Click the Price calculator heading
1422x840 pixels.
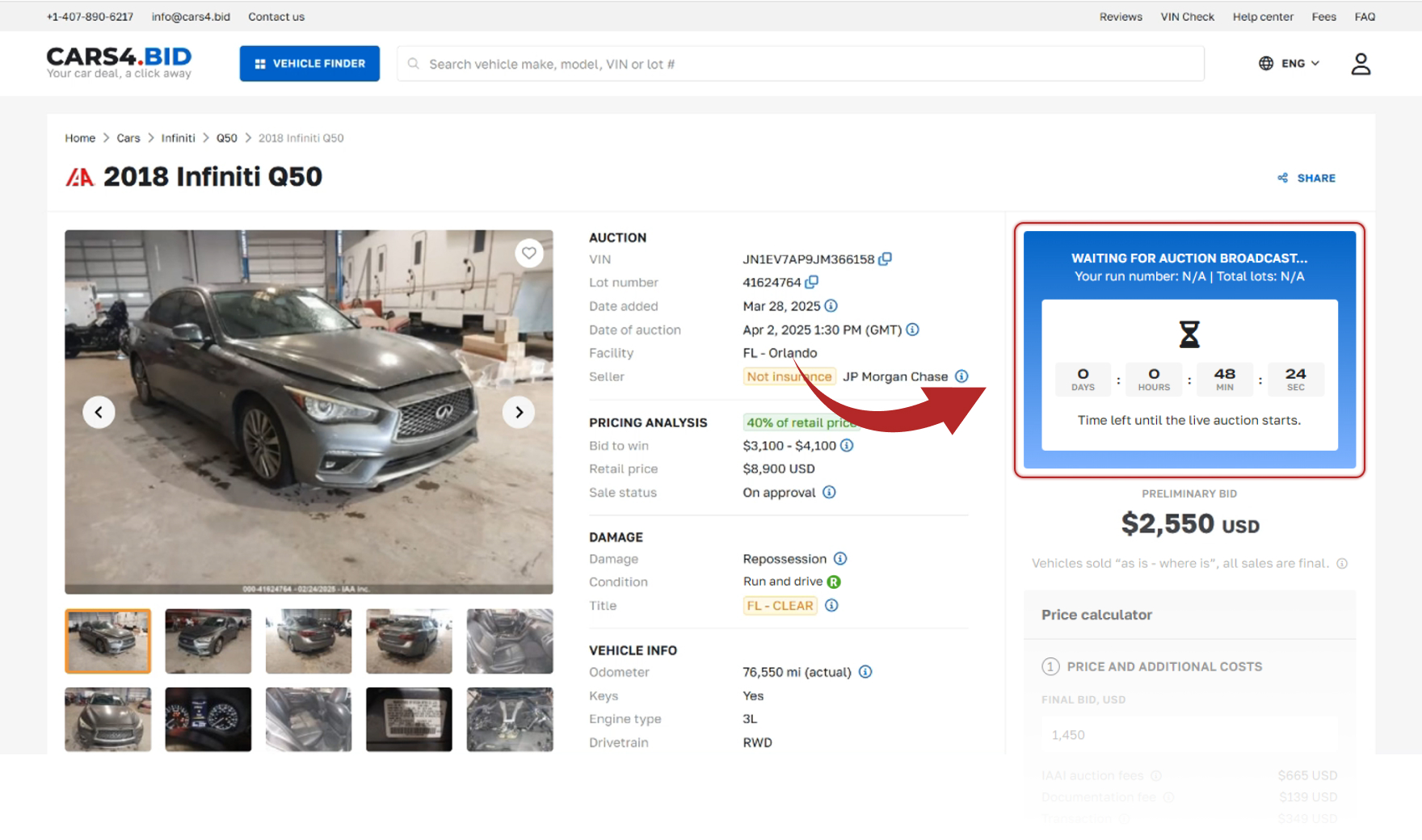pos(1096,615)
